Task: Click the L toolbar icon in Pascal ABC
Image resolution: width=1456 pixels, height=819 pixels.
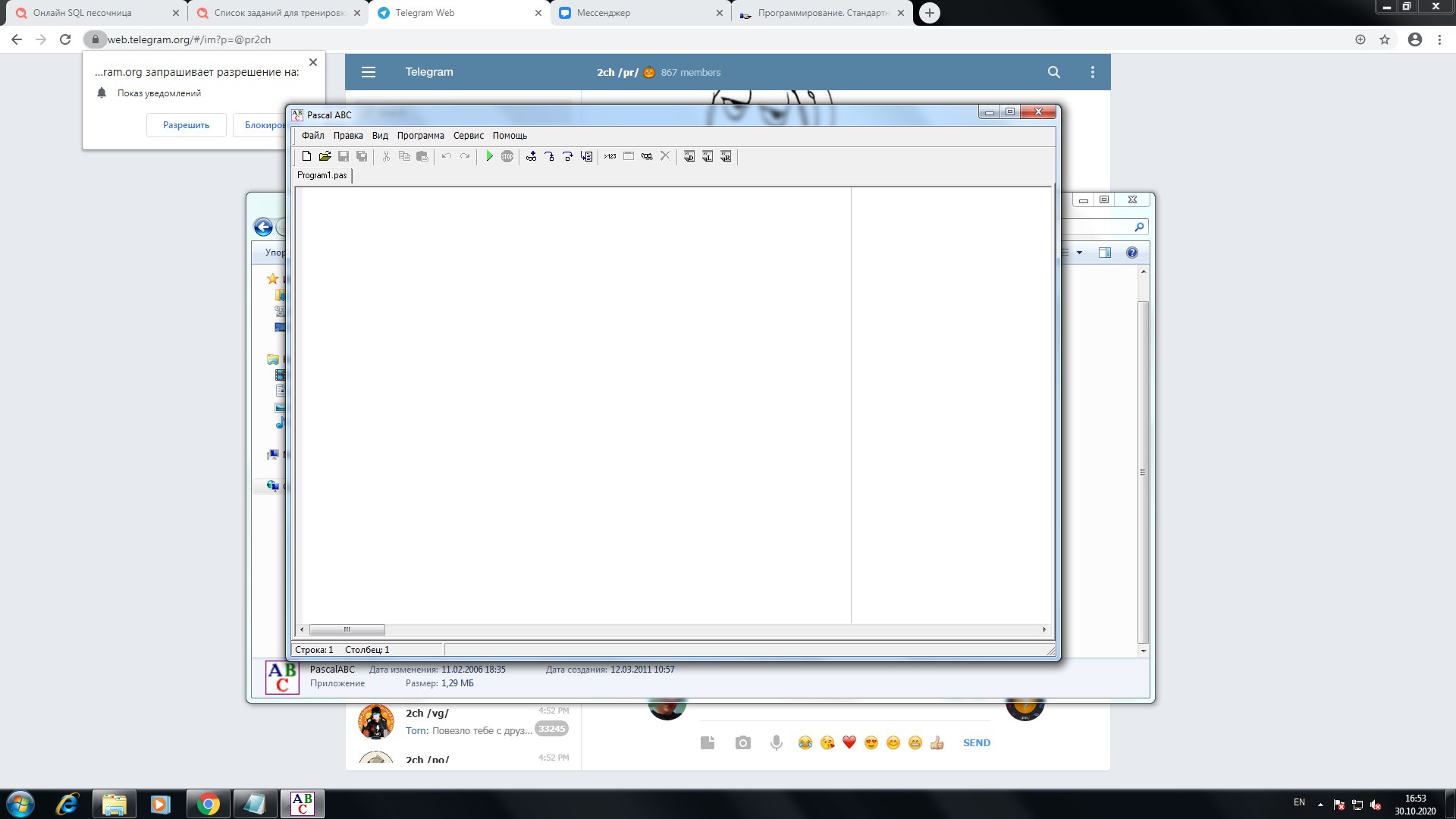Action: coord(708,156)
